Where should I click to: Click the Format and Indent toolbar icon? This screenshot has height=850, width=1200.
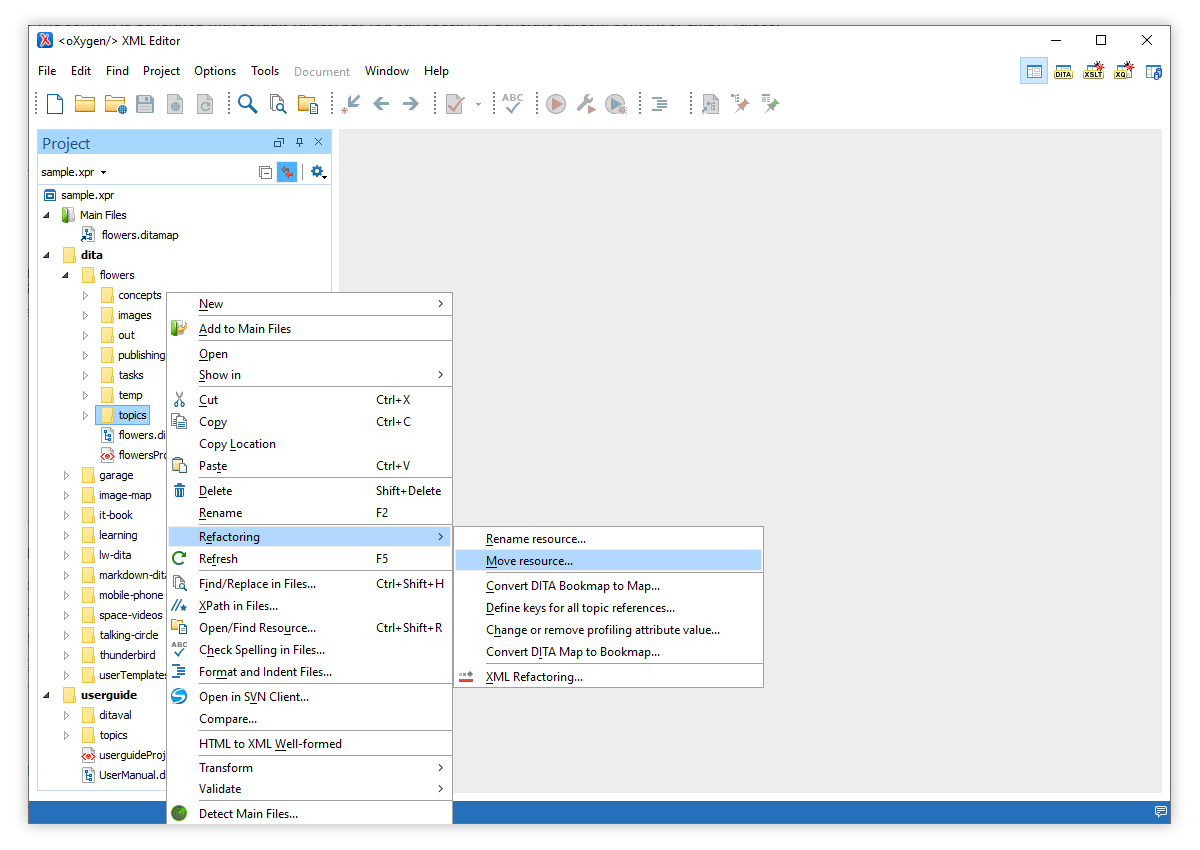coord(660,104)
